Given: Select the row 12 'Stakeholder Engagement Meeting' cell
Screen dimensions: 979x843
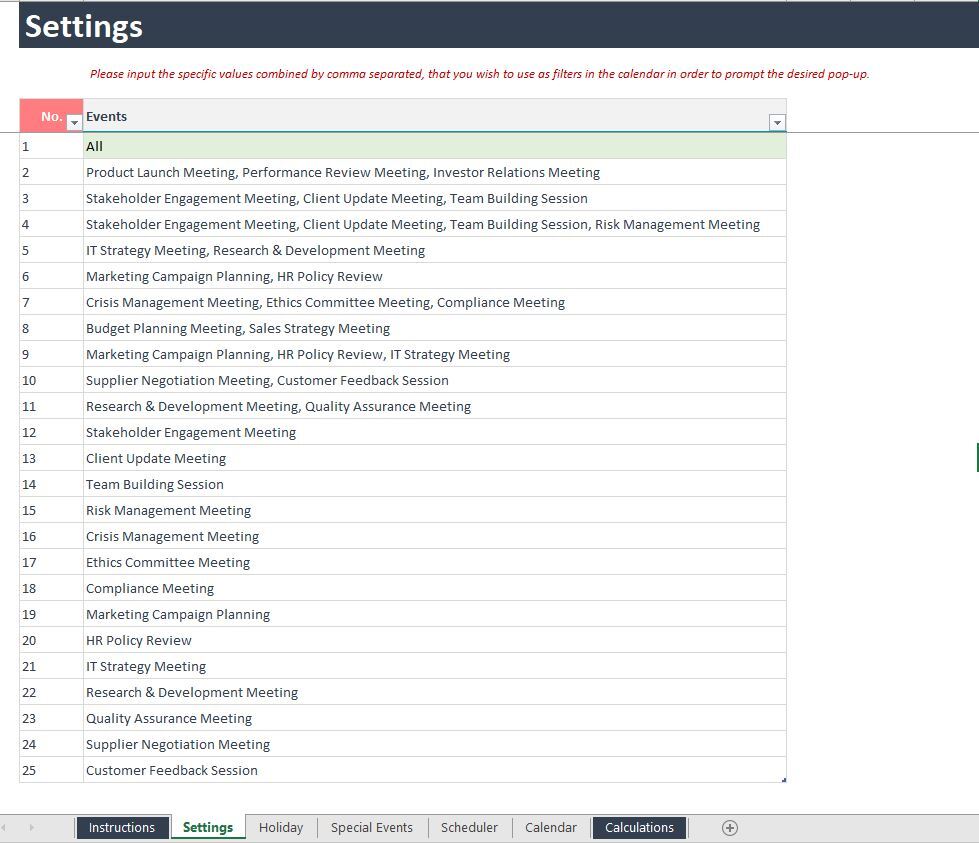Looking at the screenshot, I should pos(435,433).
